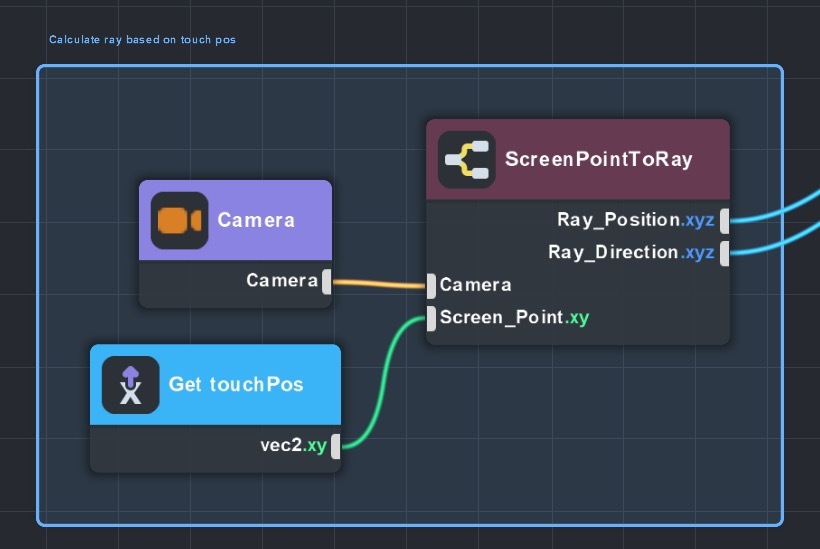Click the comment title 'Calculate ray based on touch pos'
Screen dimensions: 820x549
pos(142,40)
